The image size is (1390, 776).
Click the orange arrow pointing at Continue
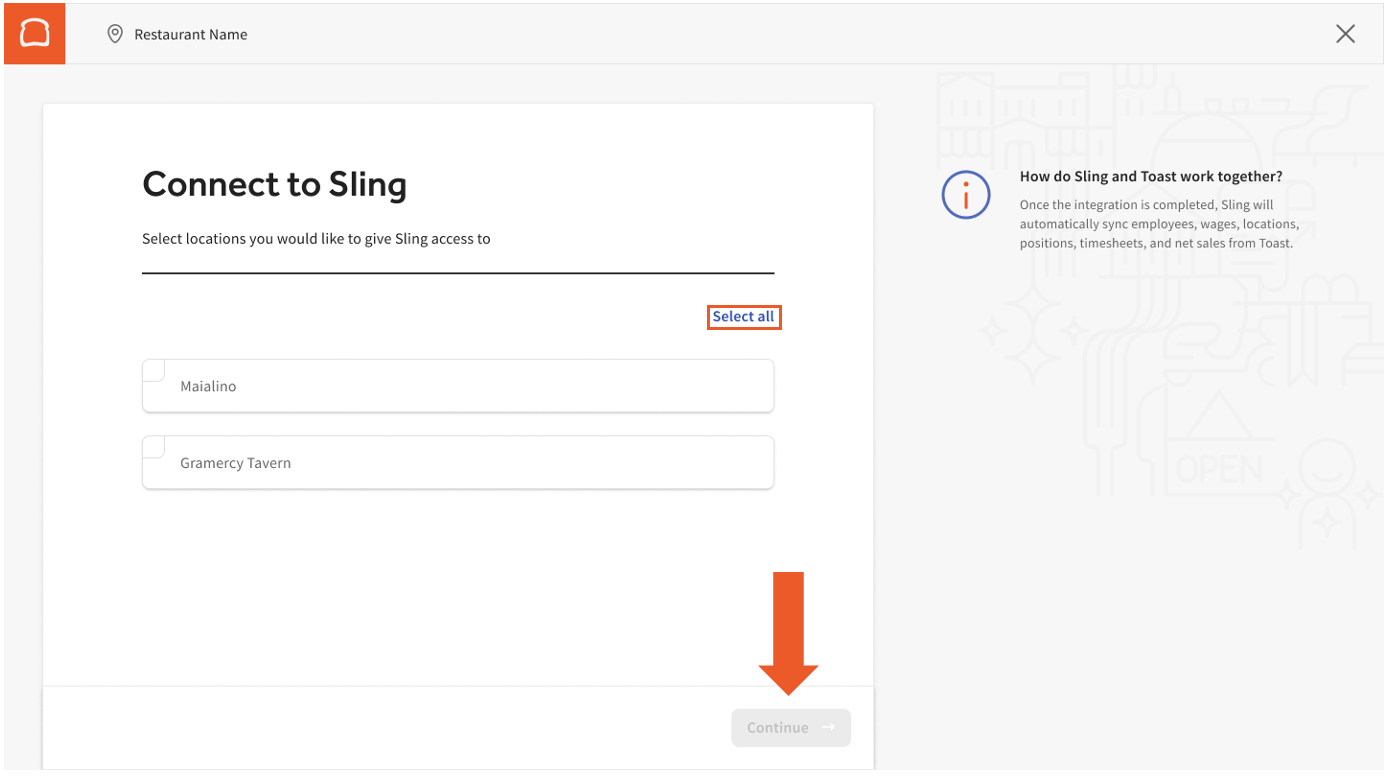(790, 630)
